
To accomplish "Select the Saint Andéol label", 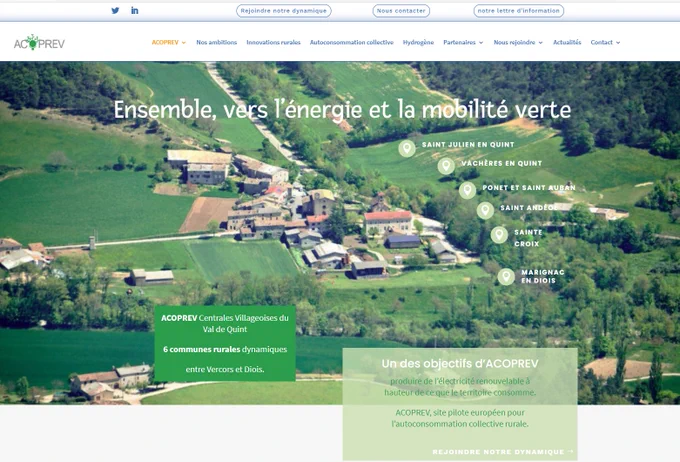I will coord(529,208).
